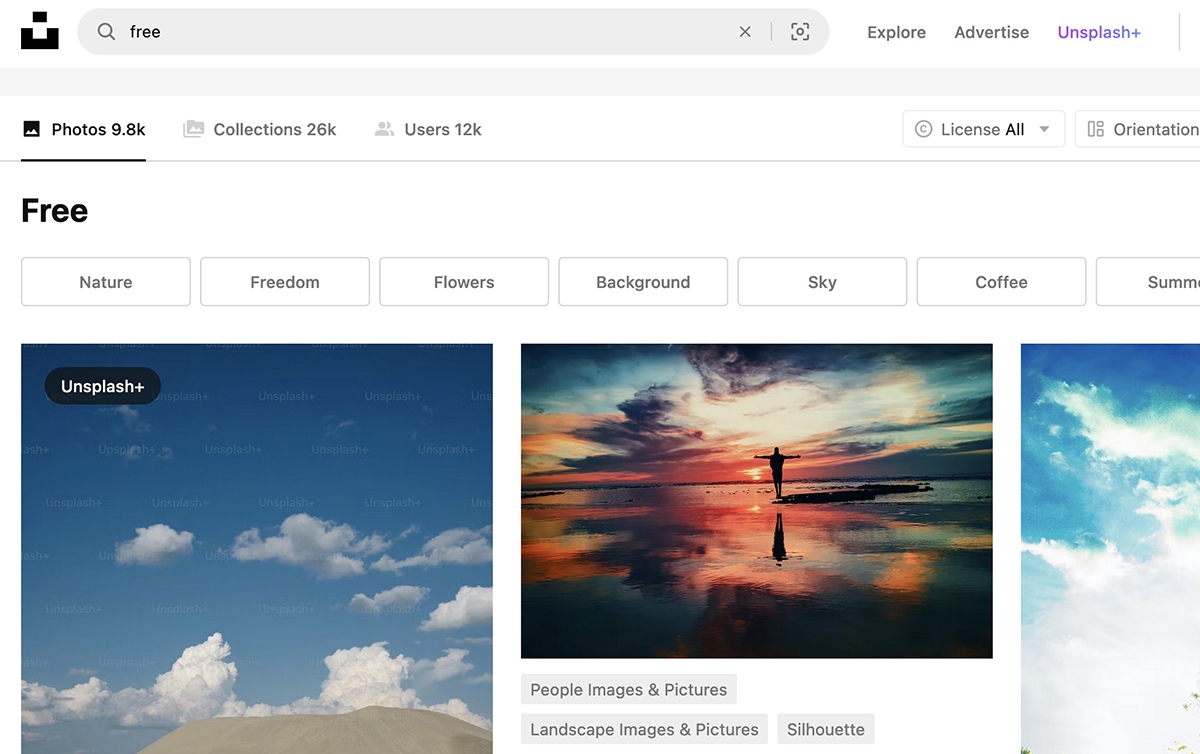Expand the Orientation filter dropdown
1200x754 pixels.
click(x=1138, y=129)
